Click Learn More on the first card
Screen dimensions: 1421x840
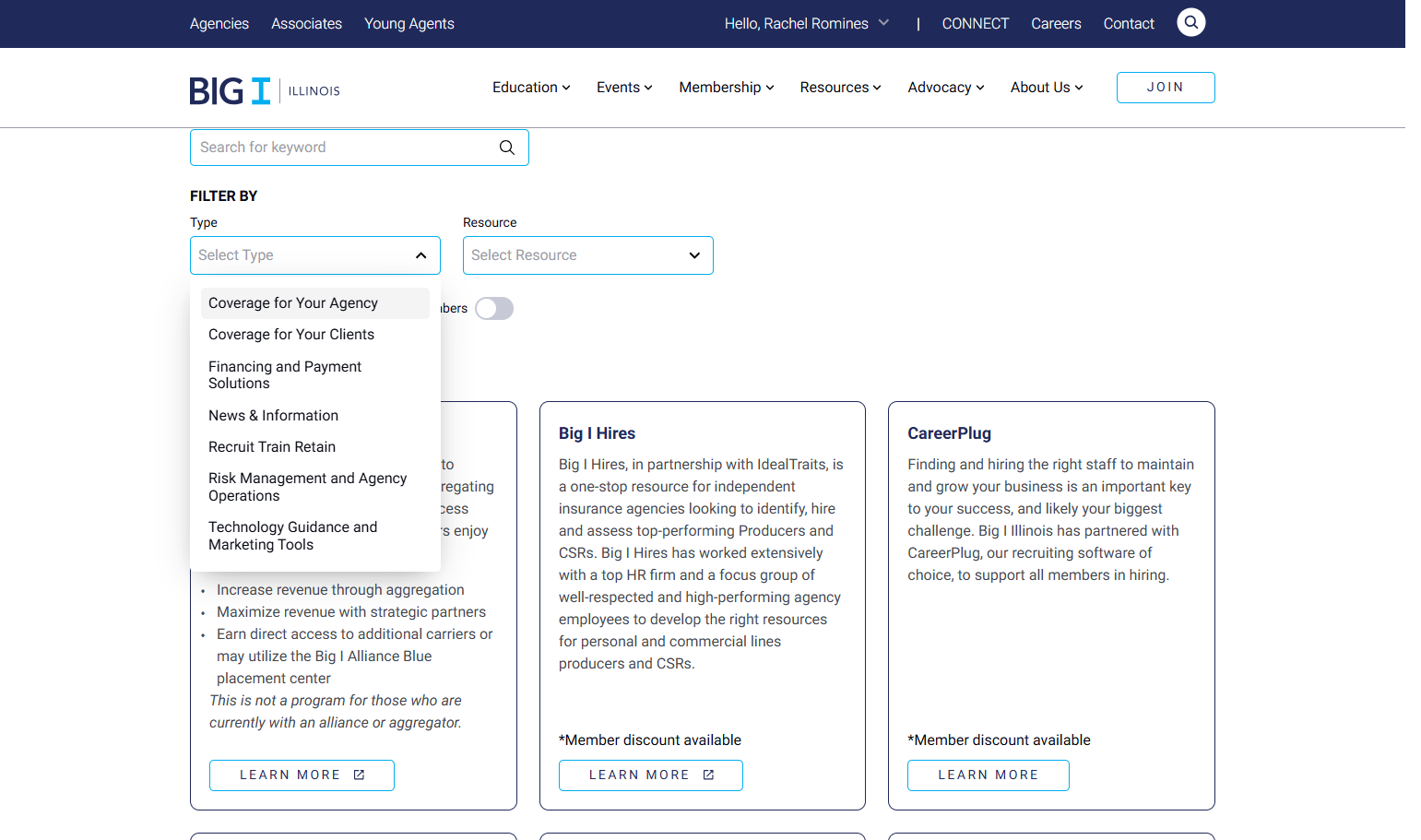pos(302,775)
